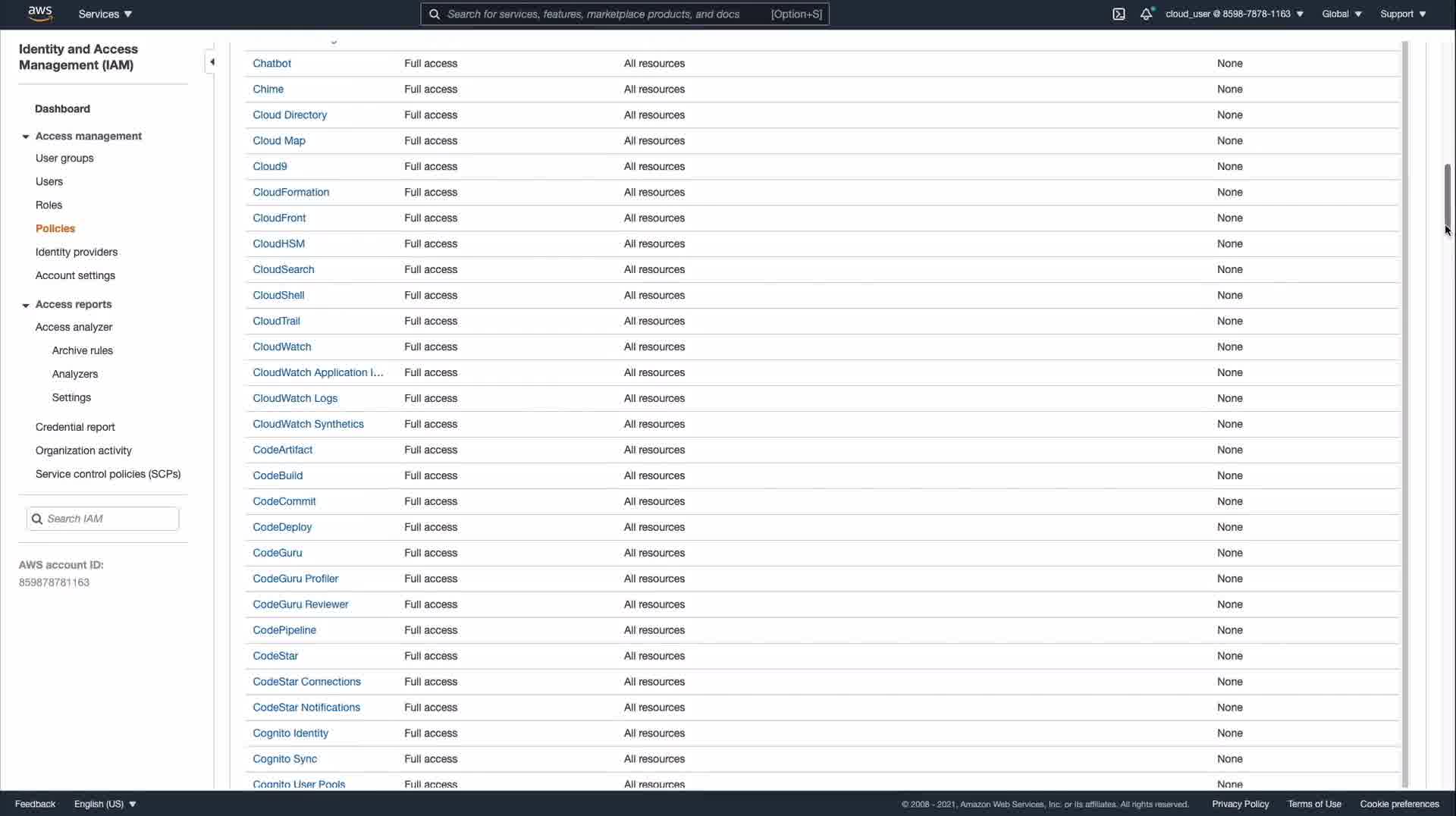Screen dimensions: 1456x816
Task: Open the CloudFormation service link
Action: (291, 193)
